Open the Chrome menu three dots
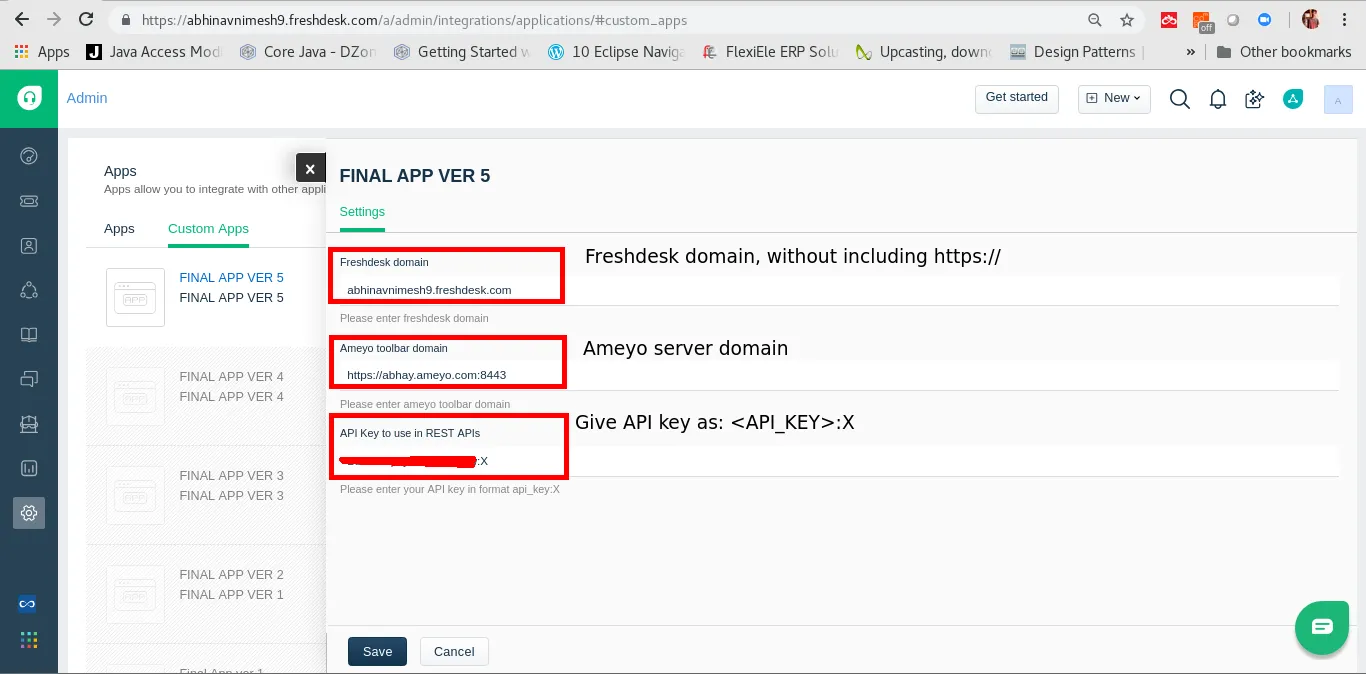The height and width of the screenshot is (674, 1366). coord(1345,20)
